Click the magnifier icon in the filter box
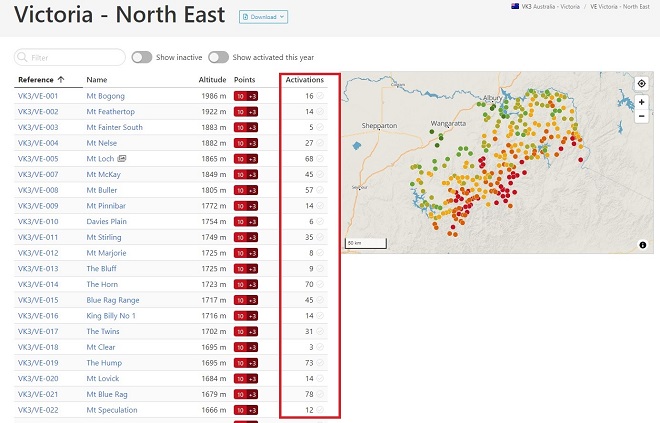Screen dimensions: 660x423 (22, 57)
